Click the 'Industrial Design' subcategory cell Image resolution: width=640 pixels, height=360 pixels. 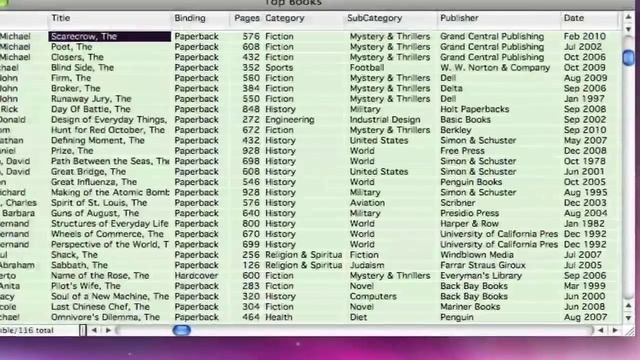[385, 120]
